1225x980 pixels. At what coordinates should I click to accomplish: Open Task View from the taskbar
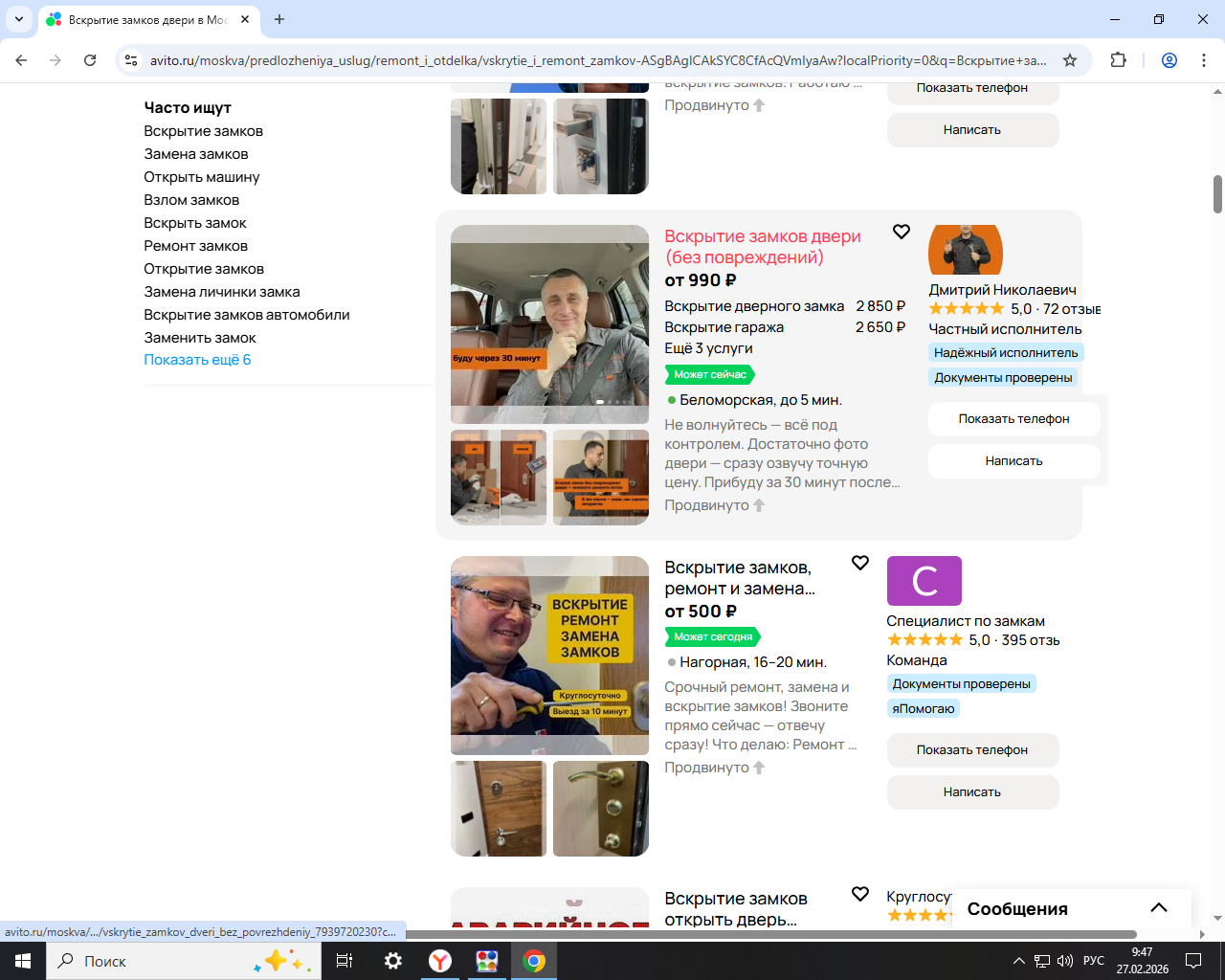[345, 961]
